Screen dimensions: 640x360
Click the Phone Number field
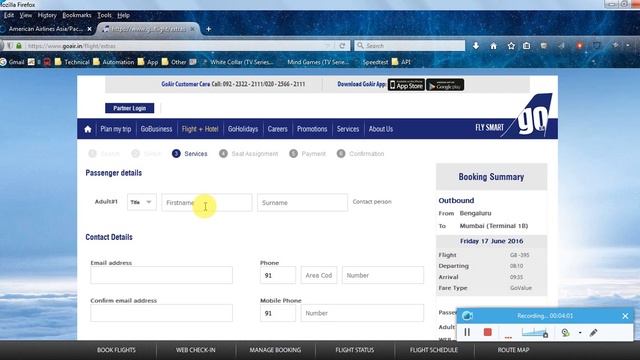[x=383, y=275]
